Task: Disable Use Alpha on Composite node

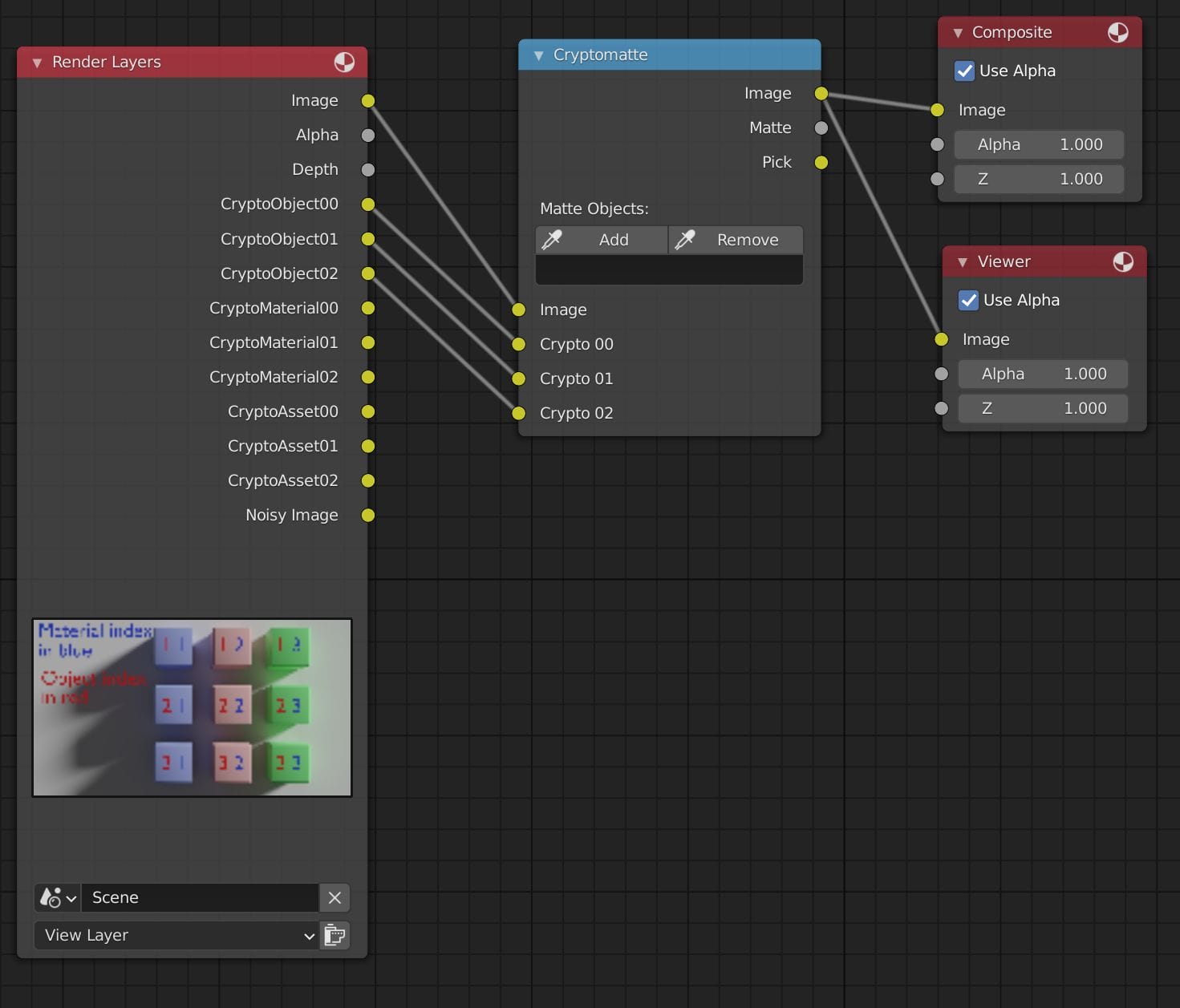Action: point(964,71)
